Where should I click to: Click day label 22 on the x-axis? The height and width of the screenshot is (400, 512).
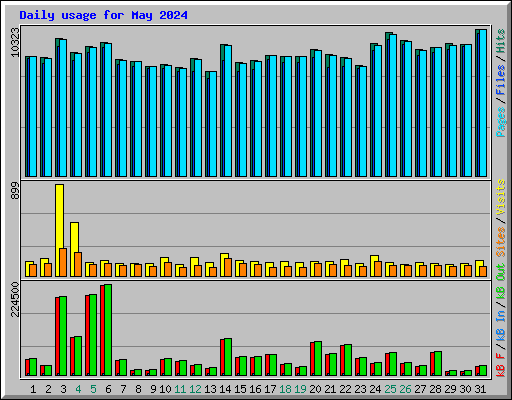tap(345, 389)
